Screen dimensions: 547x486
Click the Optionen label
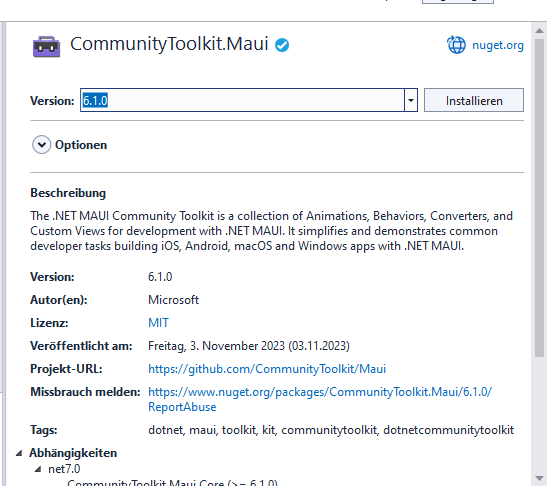point(81,145)
